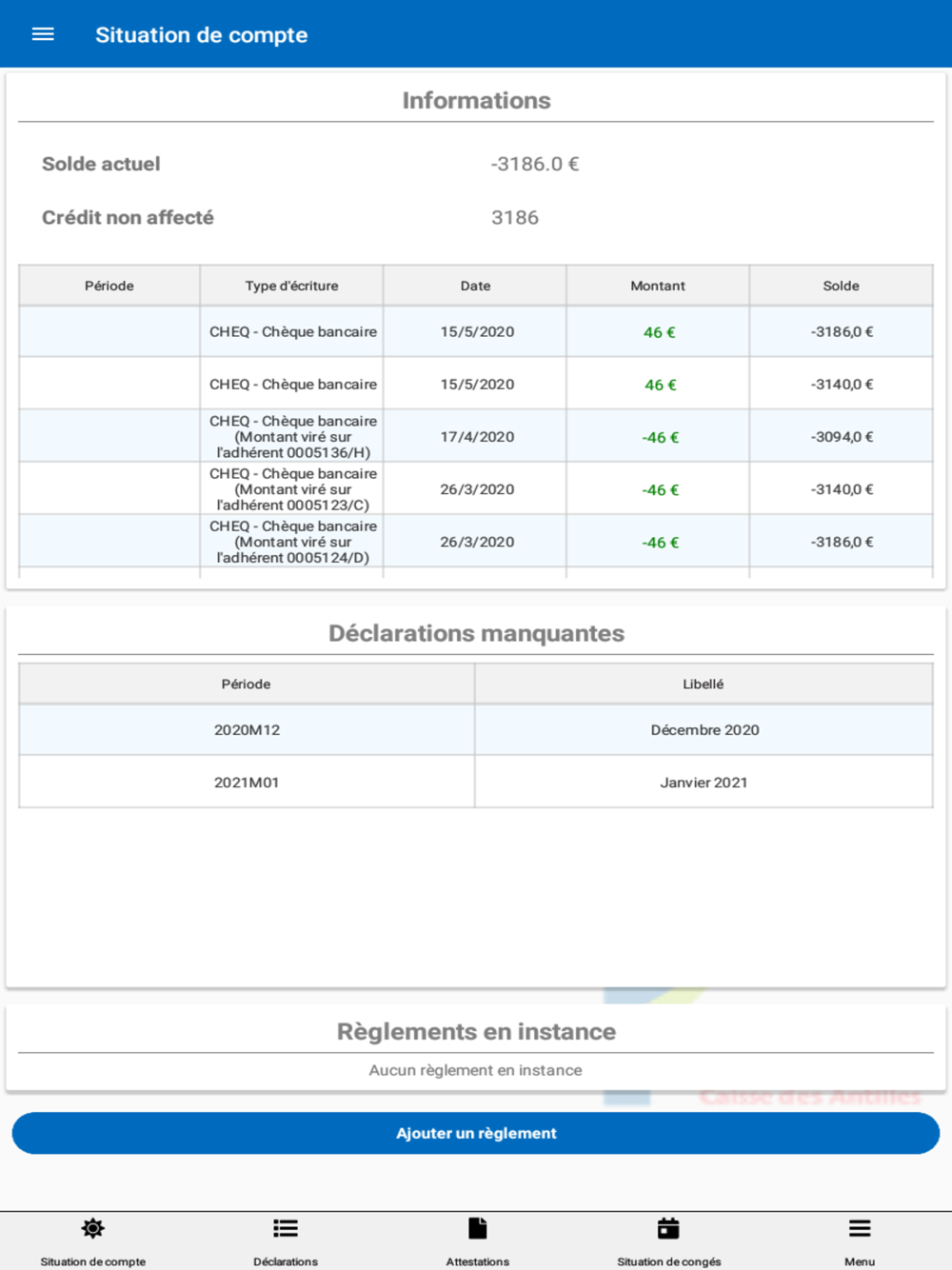This screenshot has height=1270, width=952.
Task: Click the Ajouter un règlement button
Action: coord(476,1133)
